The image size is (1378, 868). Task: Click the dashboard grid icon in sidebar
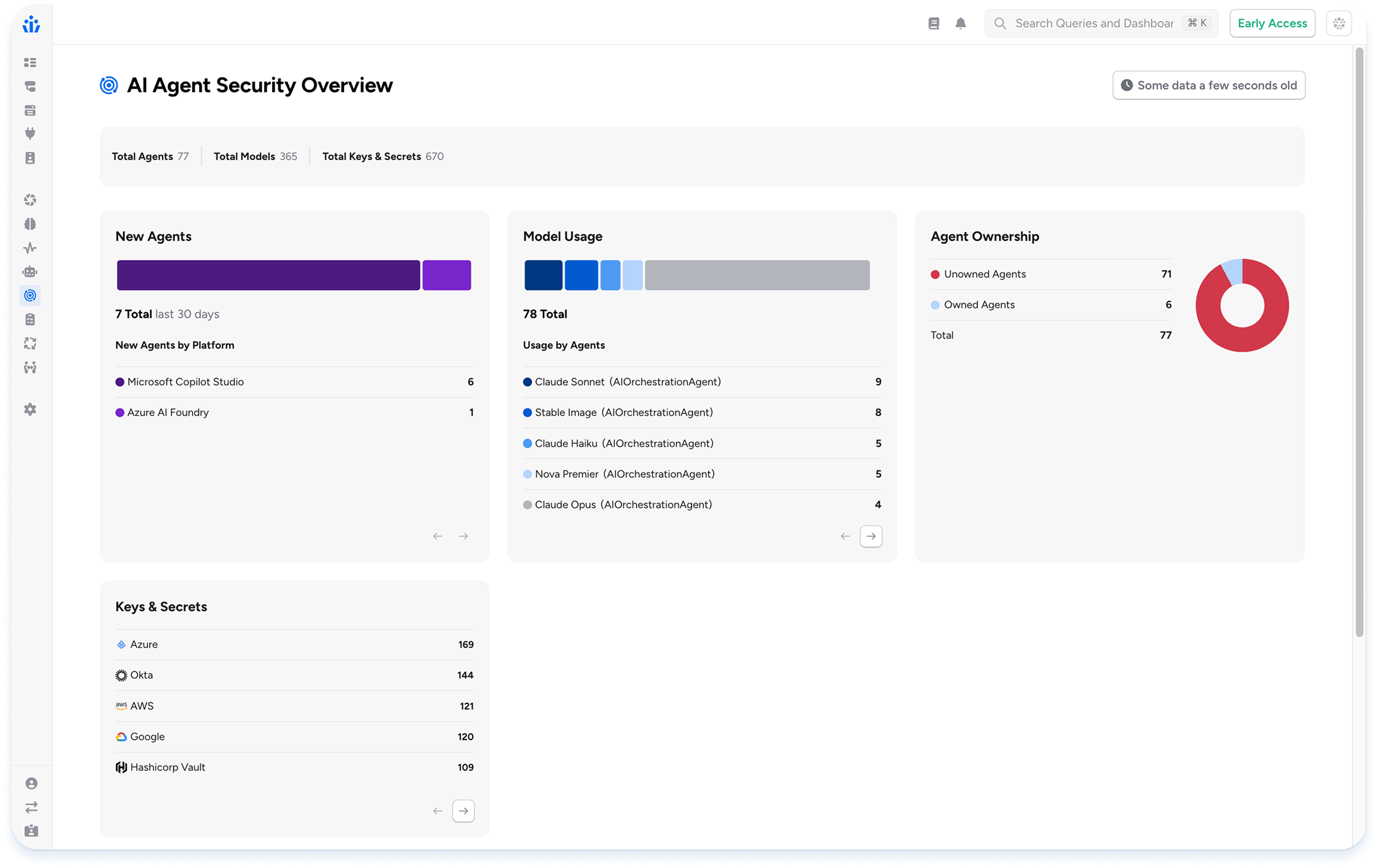click(x=30, y=62)
